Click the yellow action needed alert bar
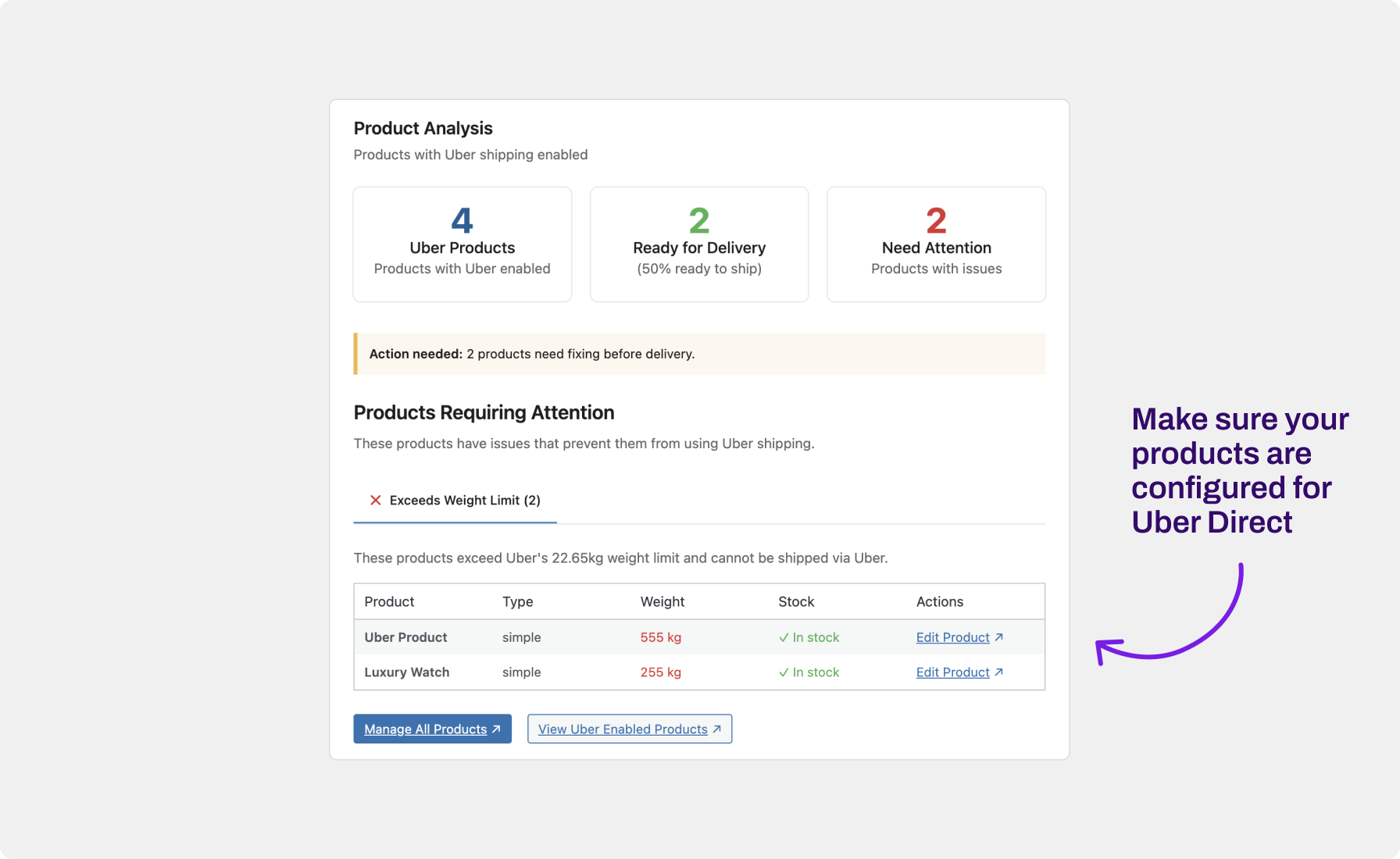 (699, 354)
